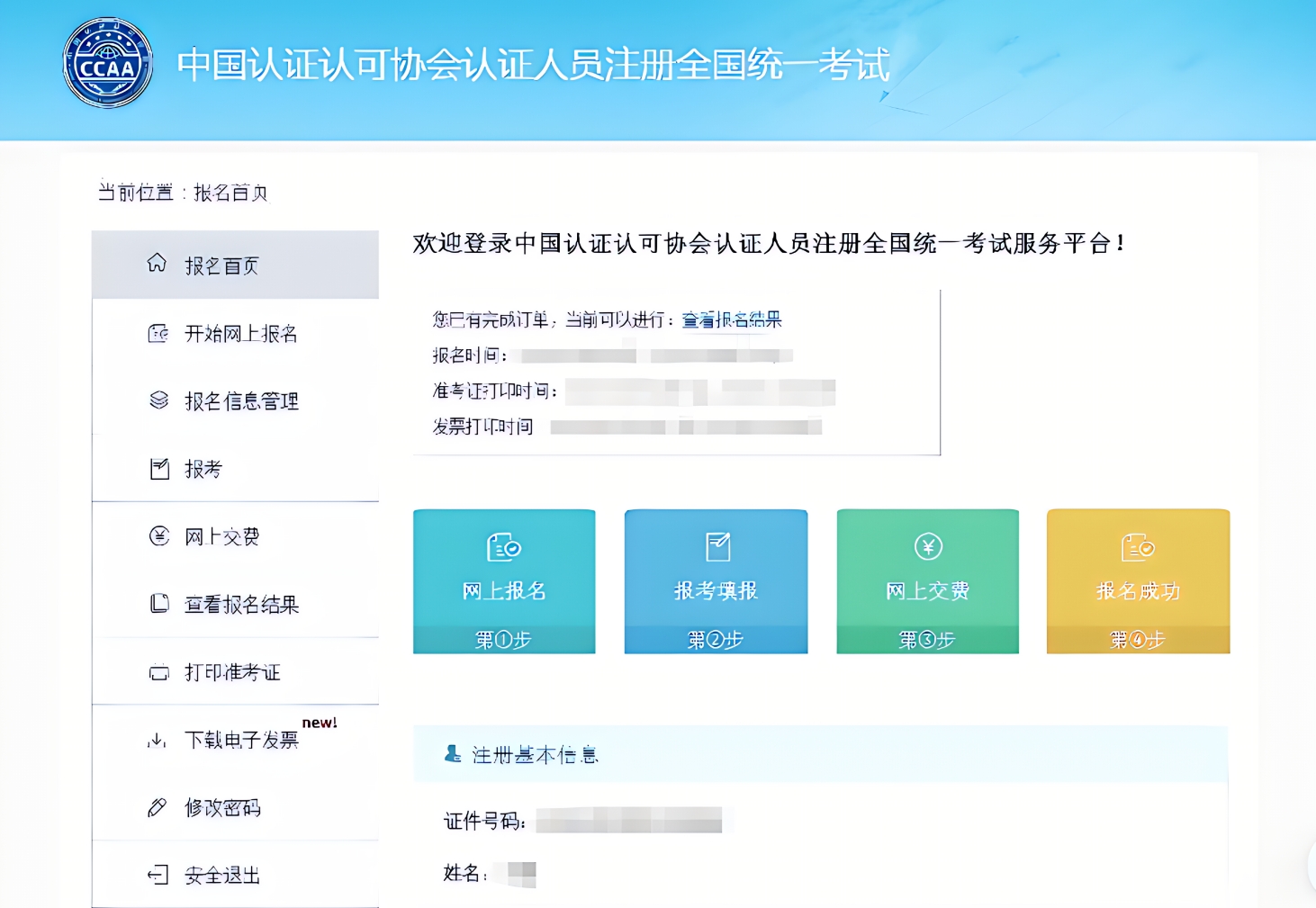Open 打印准考证 in the sidebar
This screenshot has width=1316, height=908.
235,672
